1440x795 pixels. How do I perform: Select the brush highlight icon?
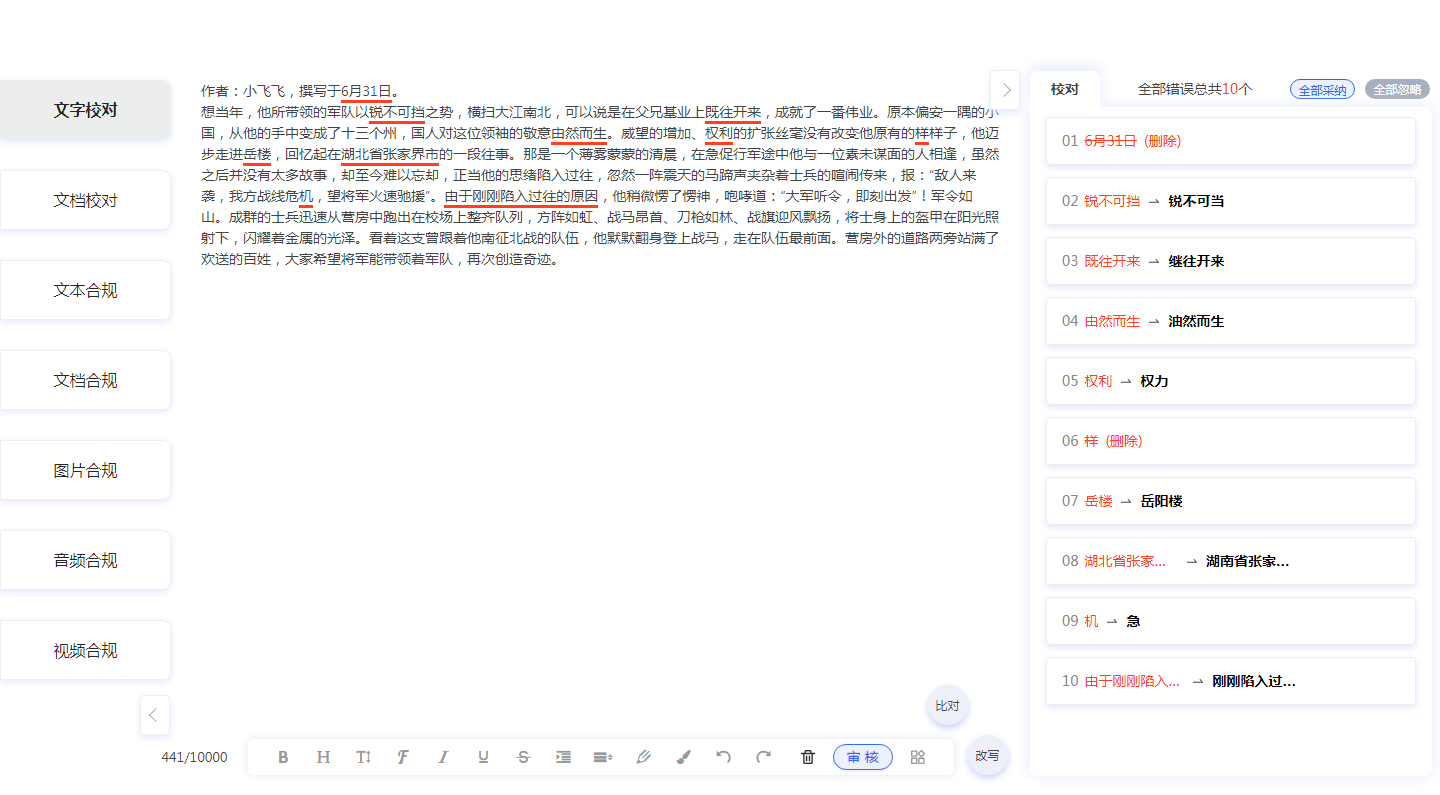(x=683, y=757)
